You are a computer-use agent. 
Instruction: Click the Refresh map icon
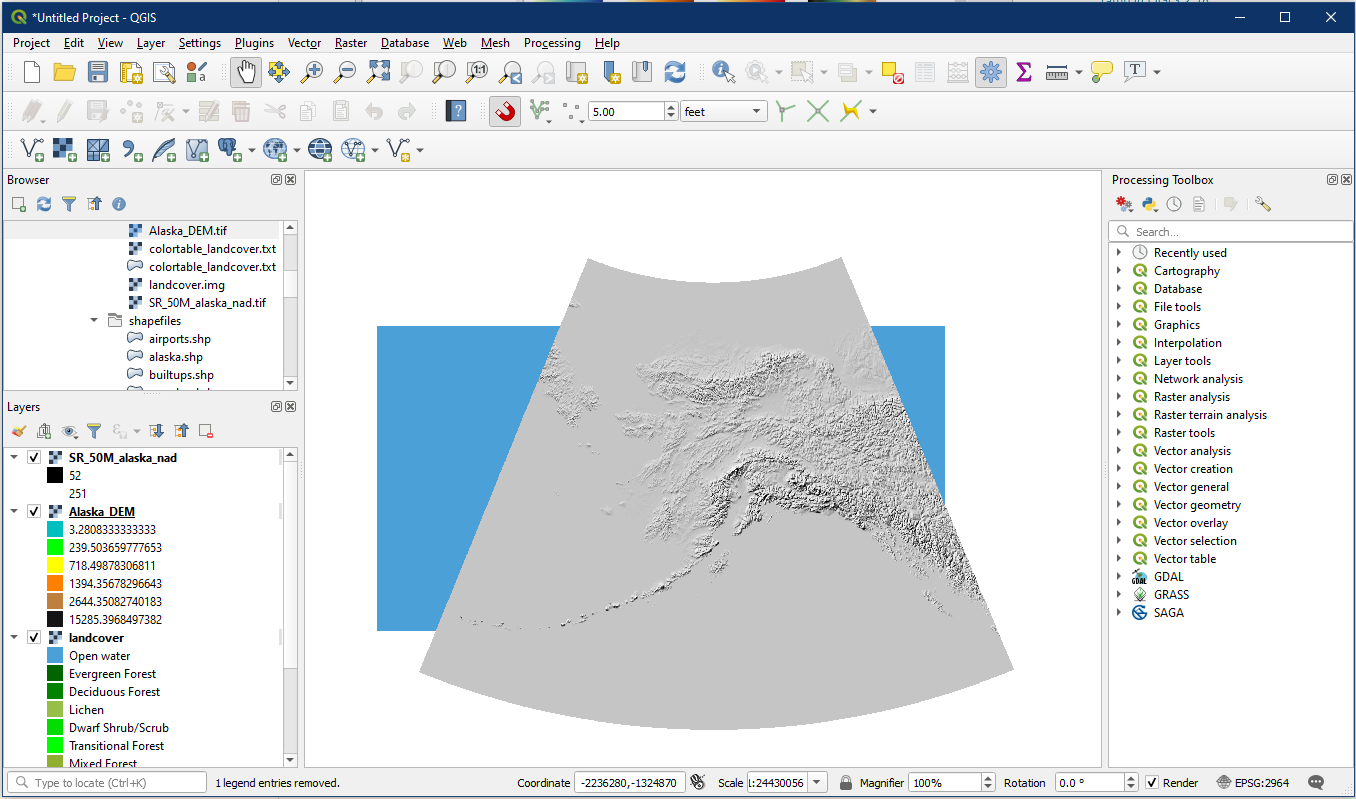(x=675, y=72)
